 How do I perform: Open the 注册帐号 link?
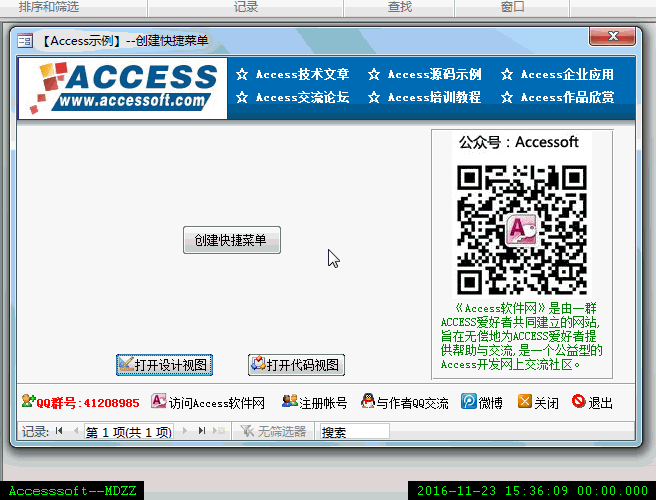[x=323, y=403]
